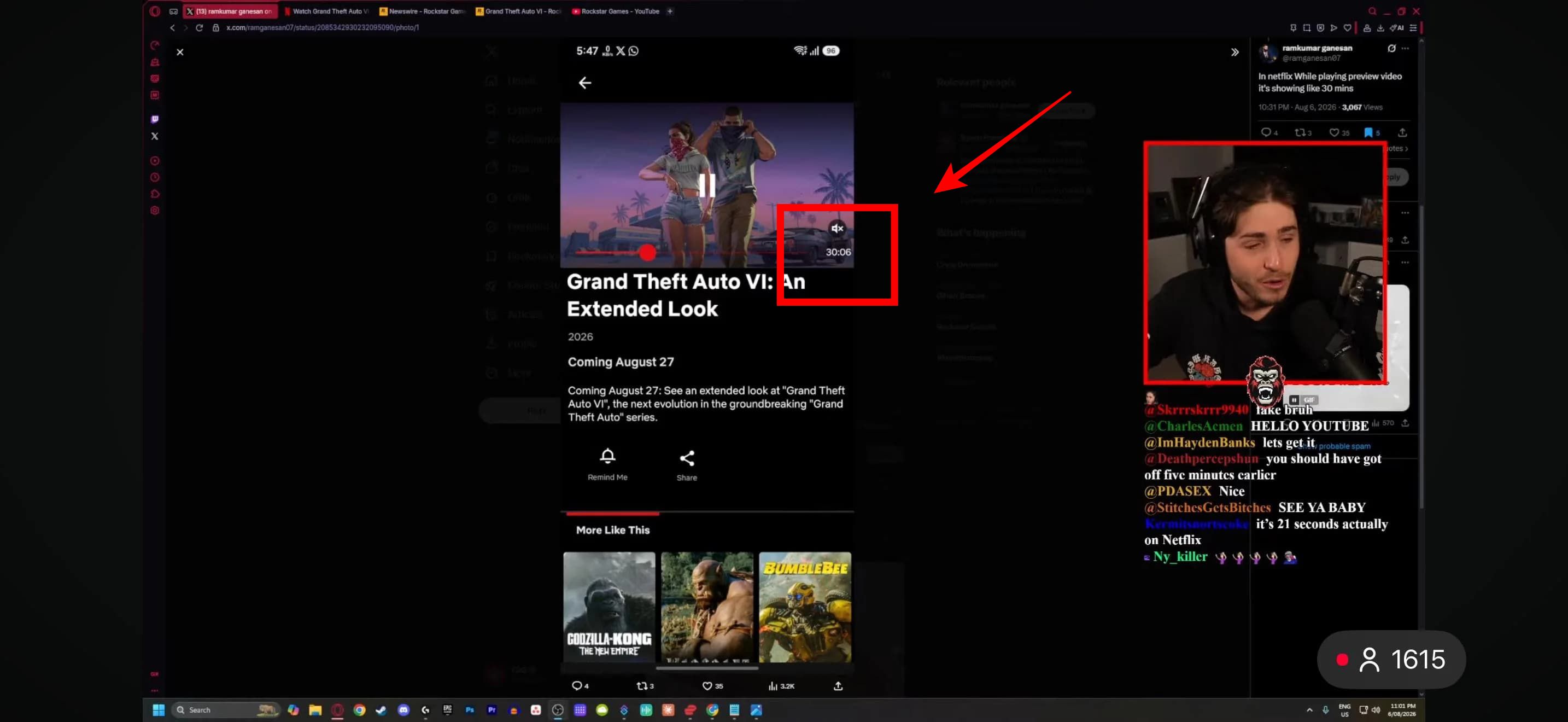Image resolution: width=1568 pixels, height=722 pixels.
Task: Switch to the Rockstar Games - YouTube tab
Action: [616, 11]
